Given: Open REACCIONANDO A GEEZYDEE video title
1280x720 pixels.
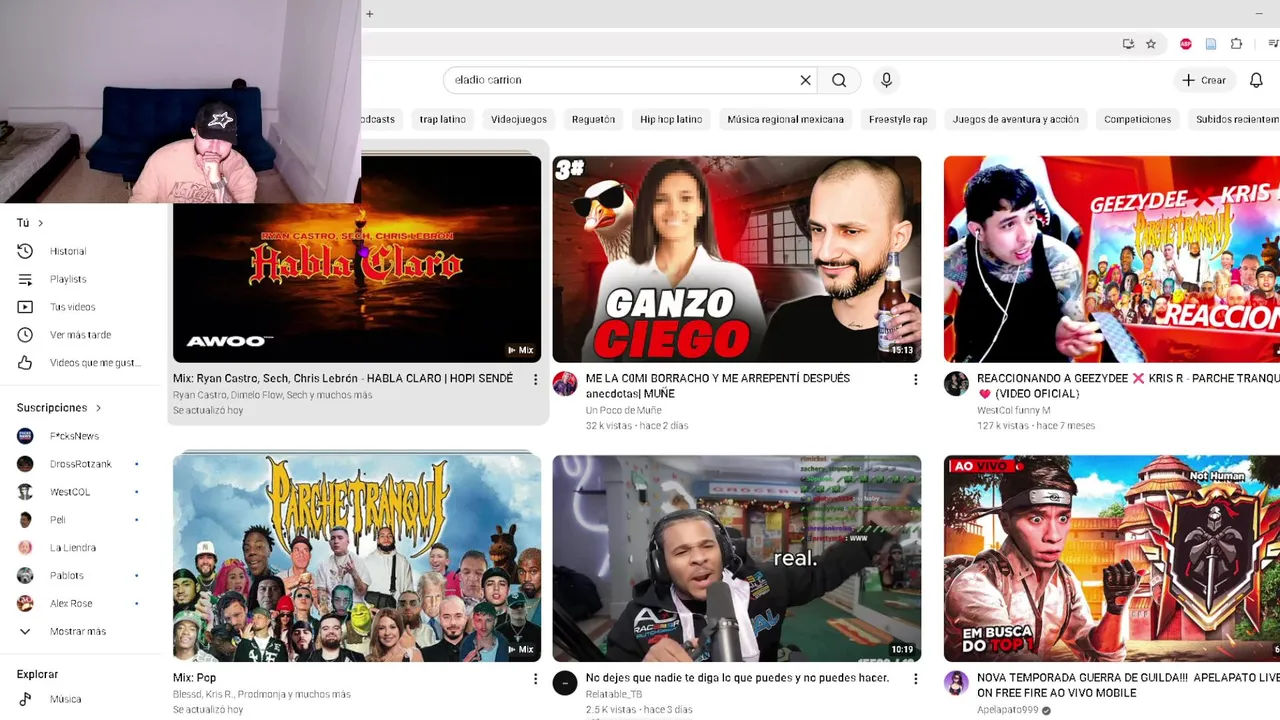Looking at the screenshot, I should pyautogui.click(x=1128, y=386).
